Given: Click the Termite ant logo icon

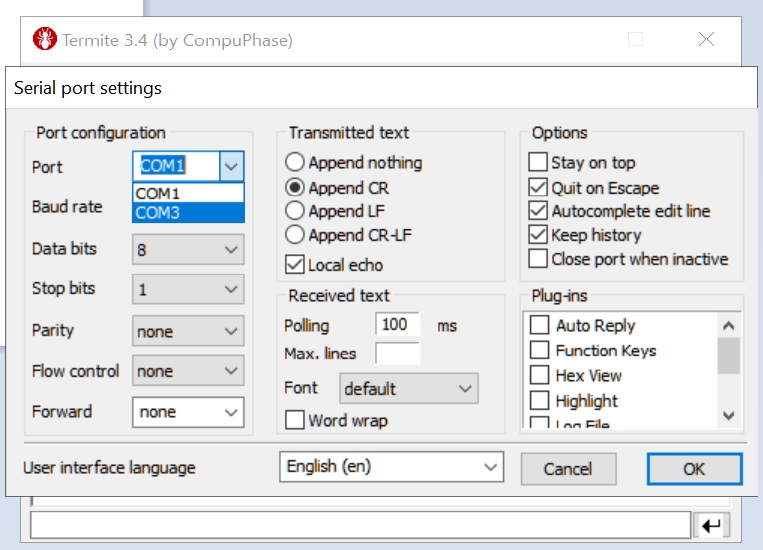Looking at the screenshot, I should click(45, 40).
